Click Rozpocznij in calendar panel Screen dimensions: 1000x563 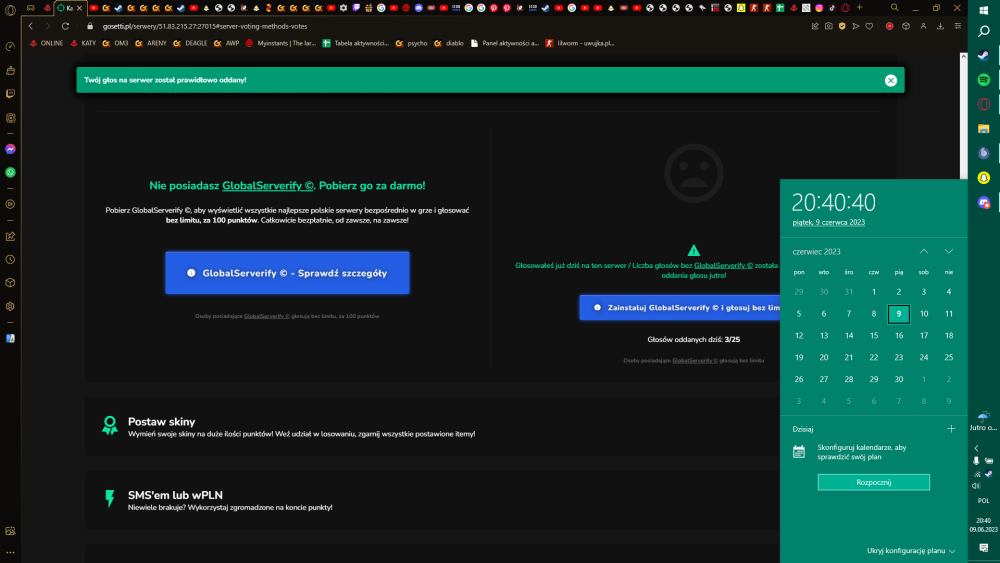tap(873, 482)
